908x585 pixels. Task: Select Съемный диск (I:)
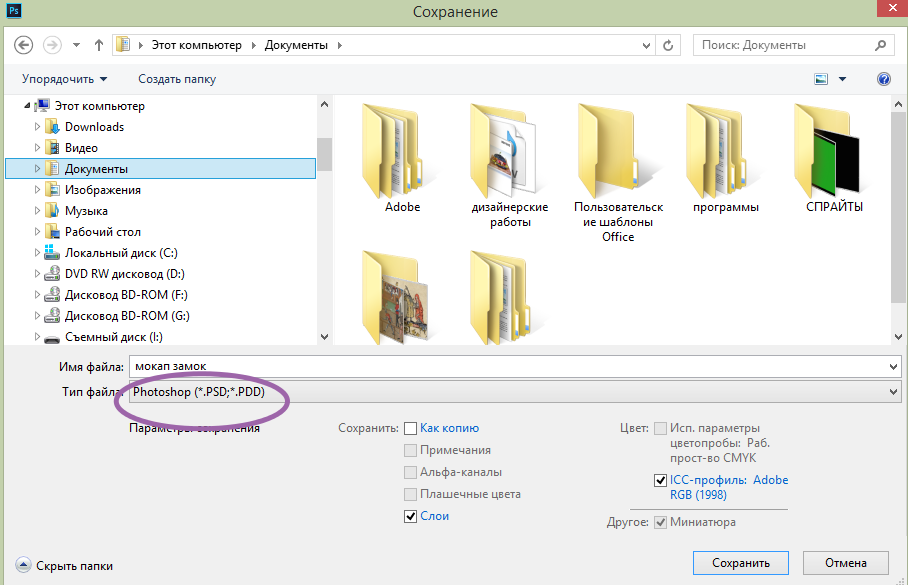coord(114,337)
